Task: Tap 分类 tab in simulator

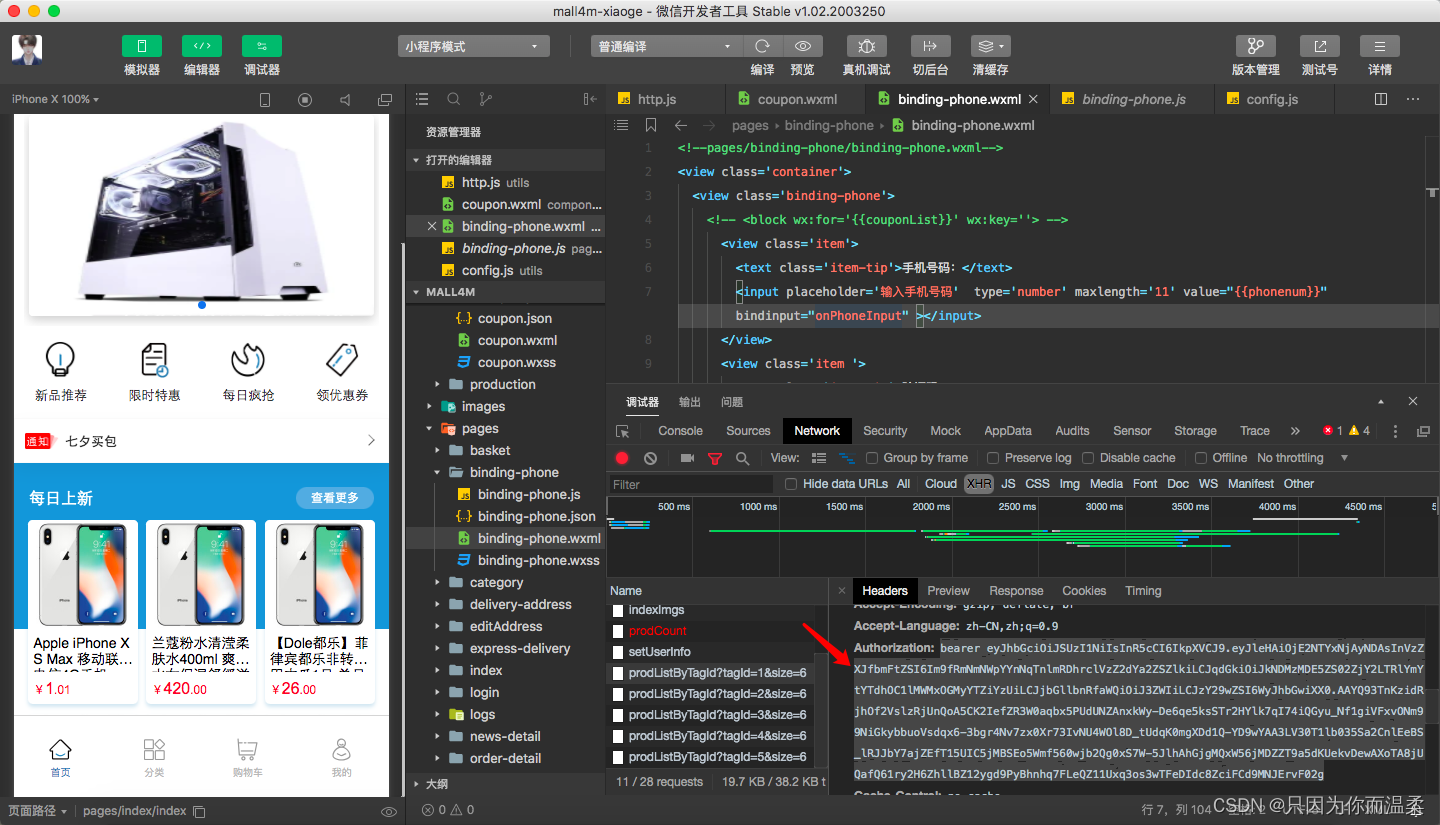Action: point(154,757)
